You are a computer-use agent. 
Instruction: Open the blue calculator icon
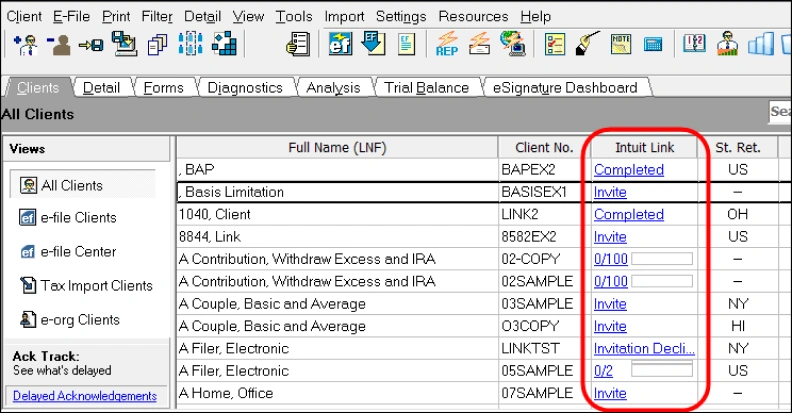[653, 44]
